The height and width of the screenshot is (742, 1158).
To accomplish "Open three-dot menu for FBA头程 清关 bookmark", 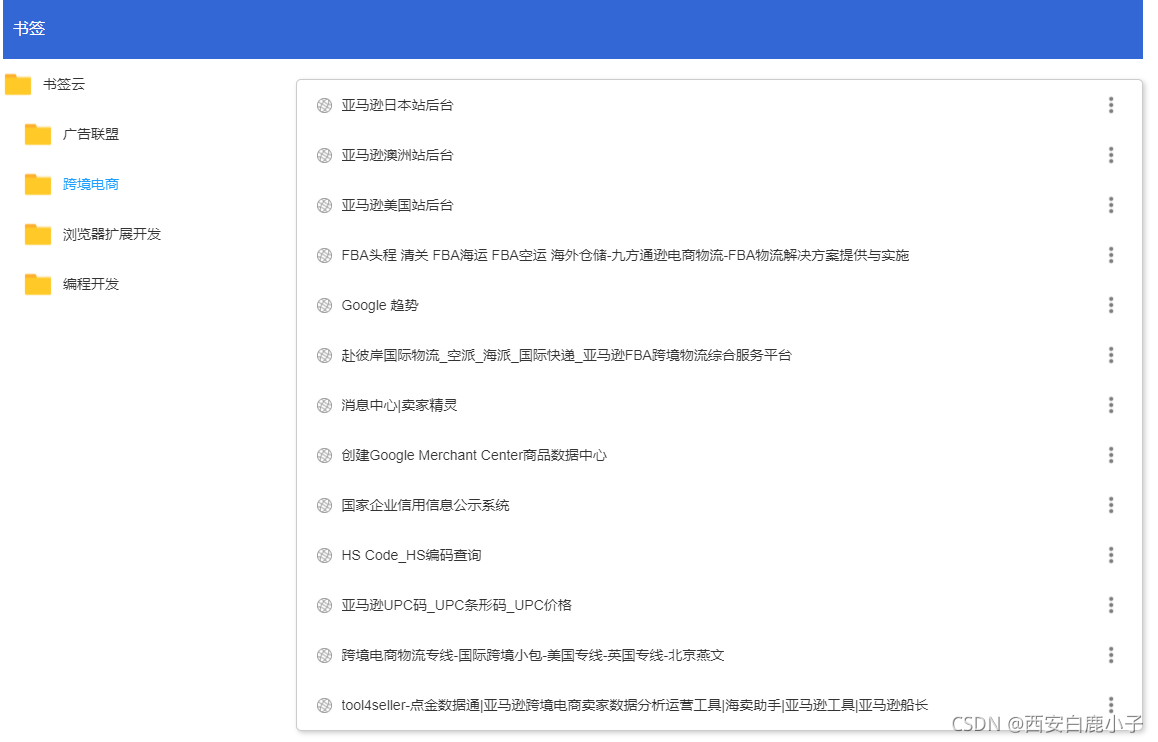I will click(x=1110, y=255).
